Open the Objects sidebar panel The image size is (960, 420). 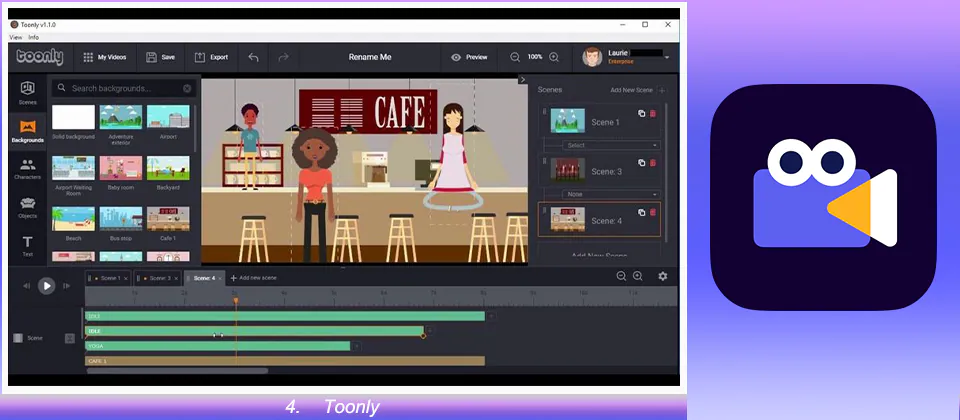pyautogui.click(x=28, y=207)
